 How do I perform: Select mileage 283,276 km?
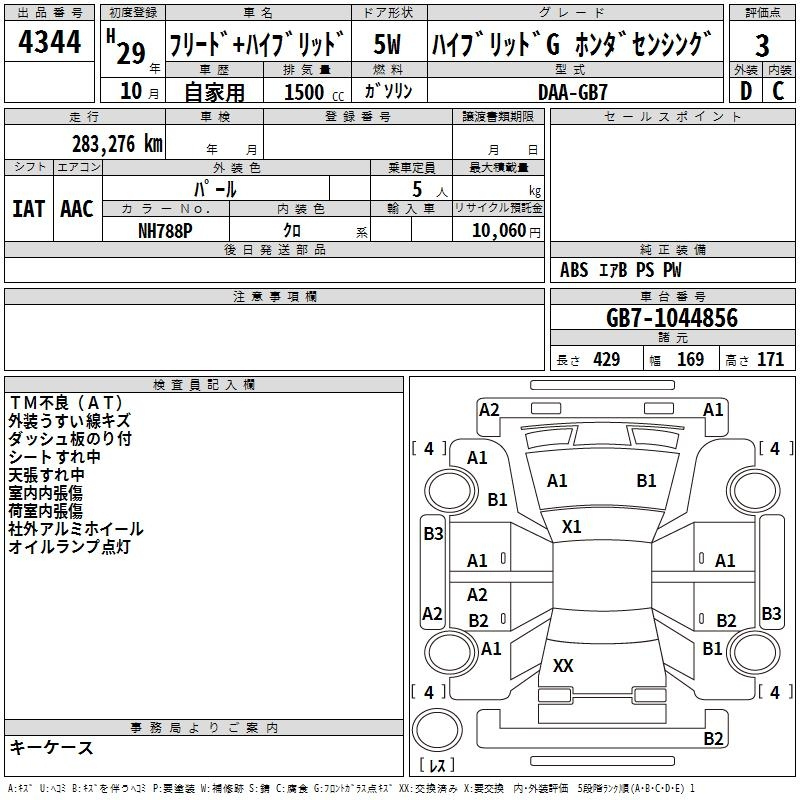pyautogui.click(x=117, y=144)
